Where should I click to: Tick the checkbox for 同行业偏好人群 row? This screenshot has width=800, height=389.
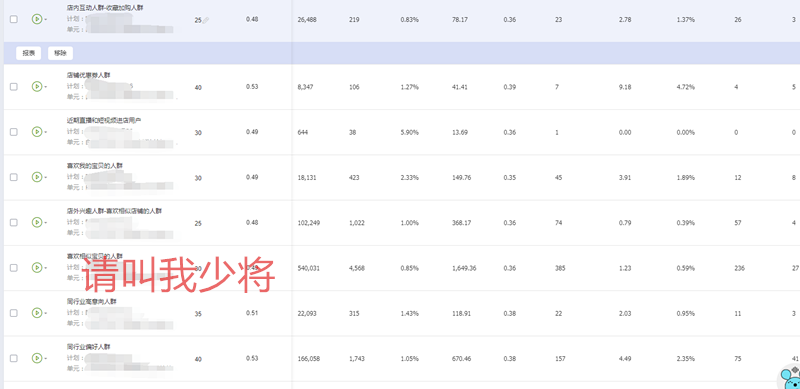point(14,358)
